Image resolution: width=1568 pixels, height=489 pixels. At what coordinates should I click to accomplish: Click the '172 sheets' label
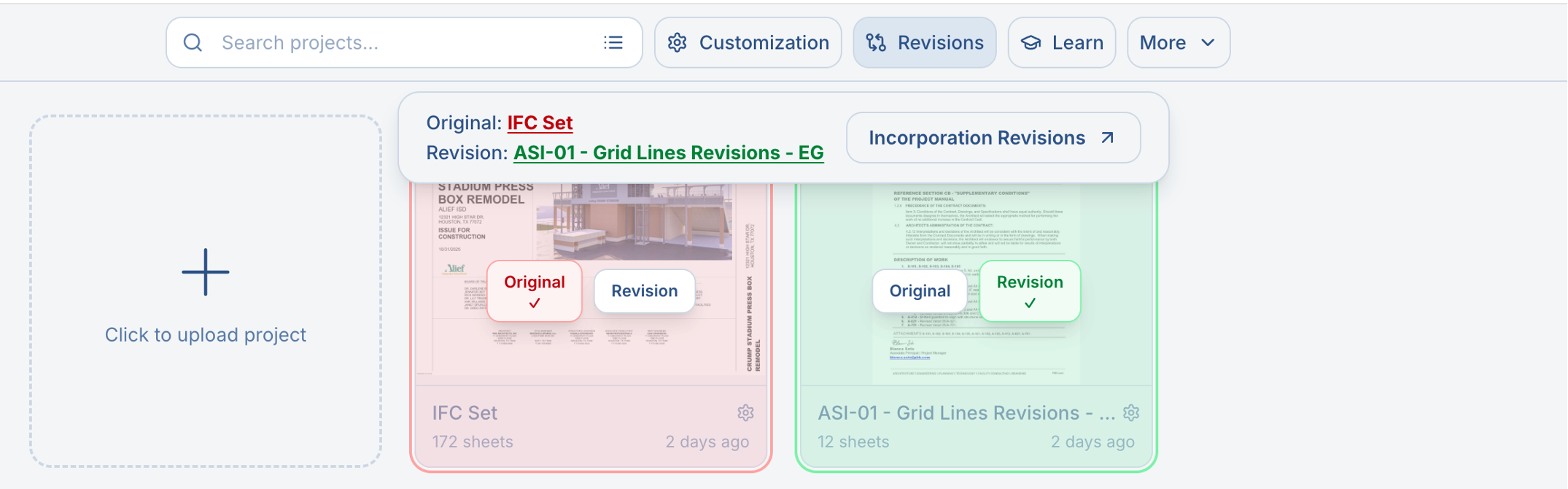coord(473,442)
